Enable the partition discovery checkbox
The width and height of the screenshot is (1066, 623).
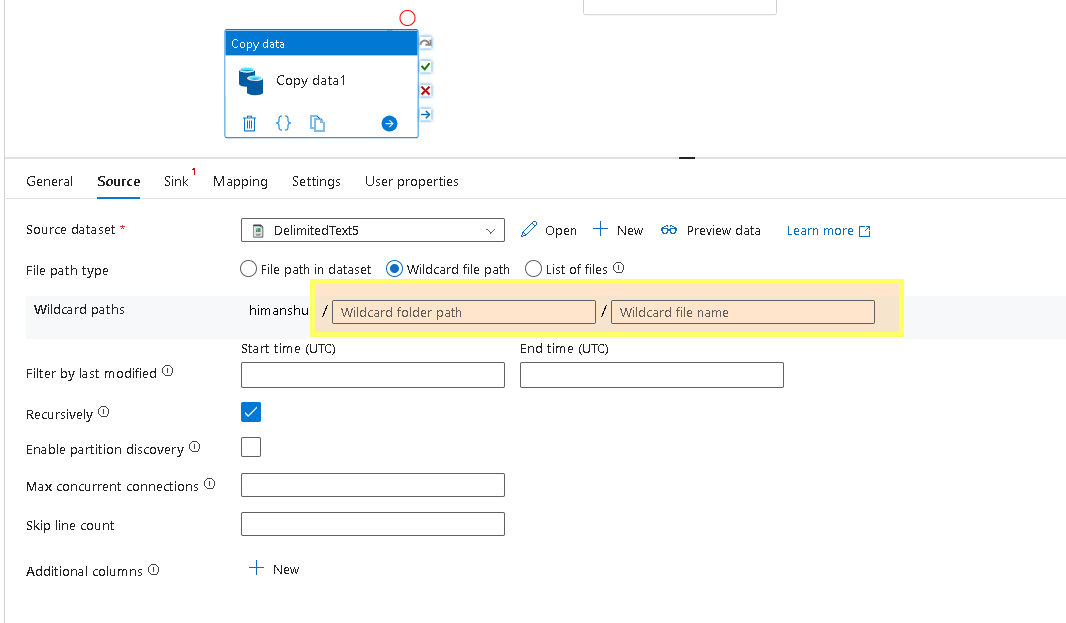[x=251, y=447]
